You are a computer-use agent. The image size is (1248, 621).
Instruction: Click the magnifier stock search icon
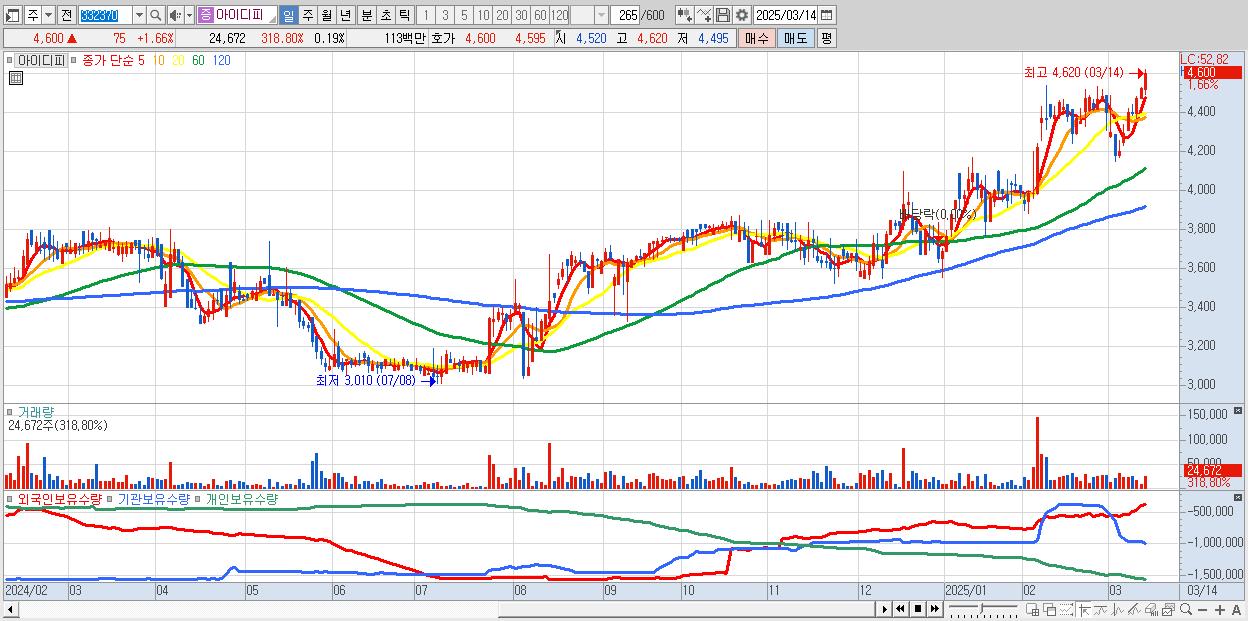point(156,15)
